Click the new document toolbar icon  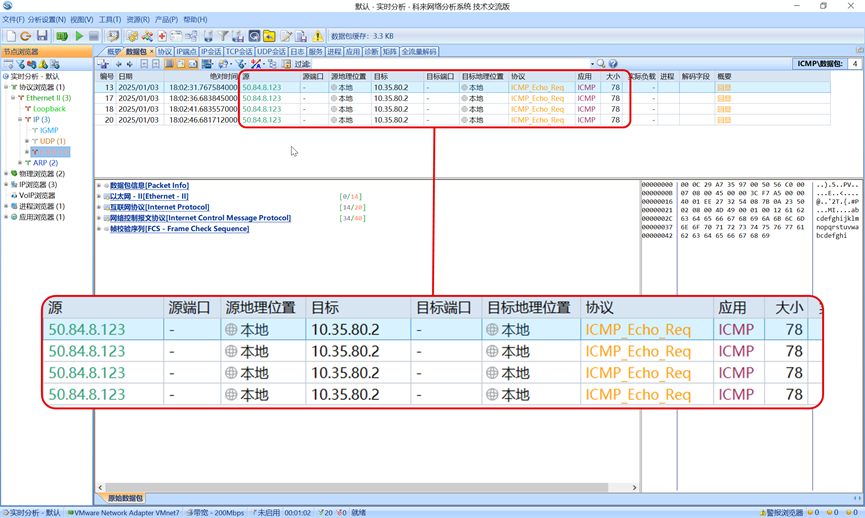click(x=10, y=36)
